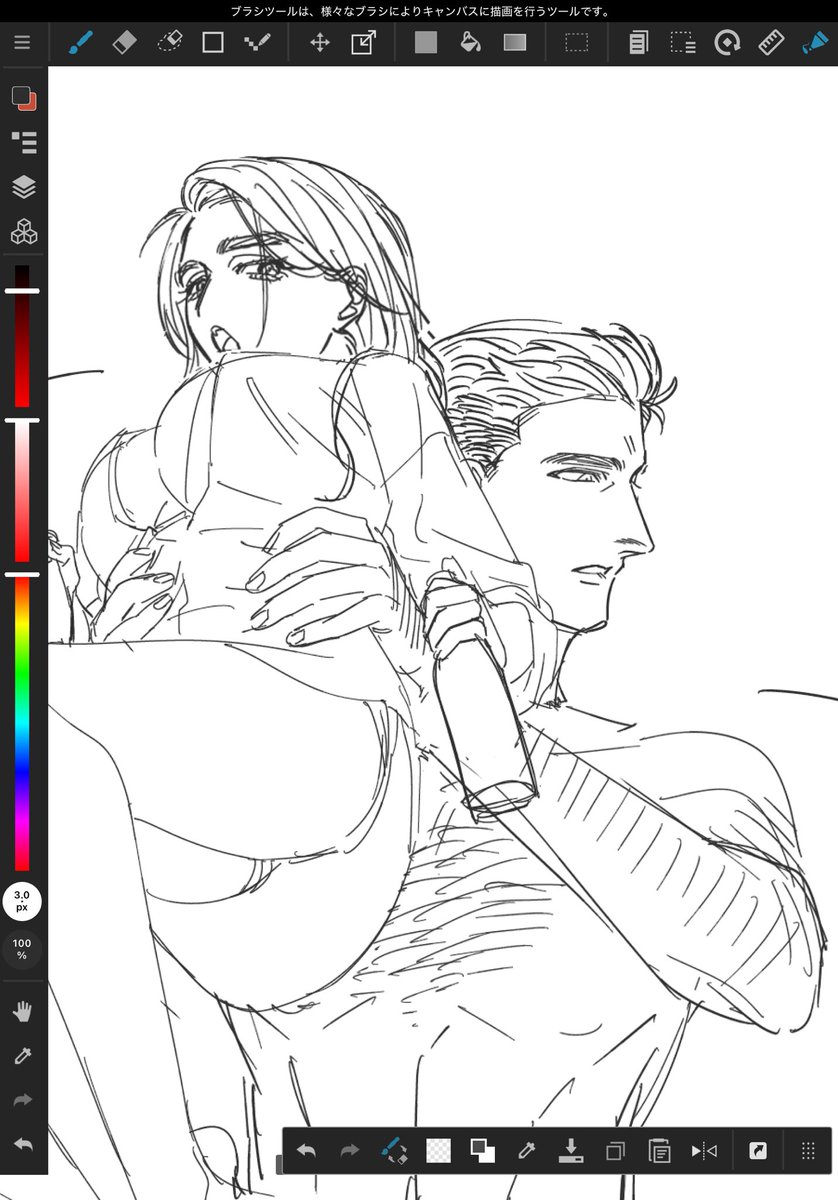Viewport: 838px width, 1200px height.
Task: Open the brush list panel icon
Action: pyautogui.click(x=23, y=141)
